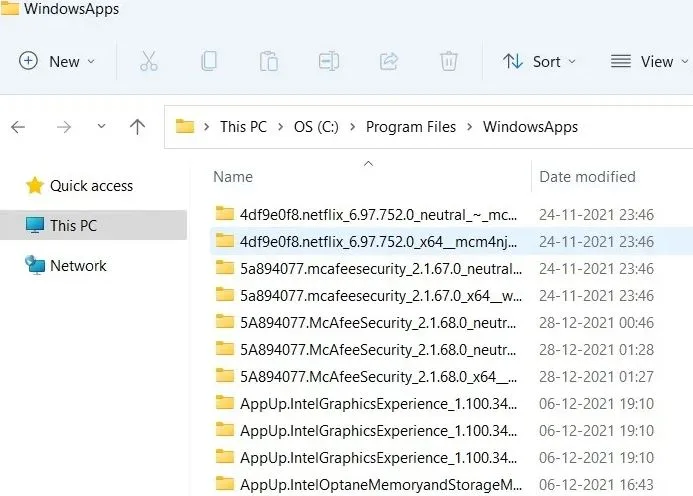Click the folder icon in address bar
This screenshot has width=693, height=496.
click(185, 126)
